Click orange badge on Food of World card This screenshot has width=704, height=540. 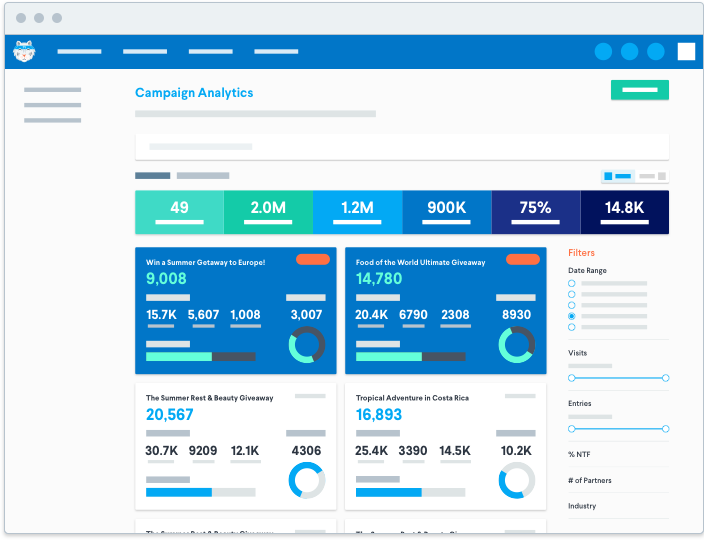point(523,259)
